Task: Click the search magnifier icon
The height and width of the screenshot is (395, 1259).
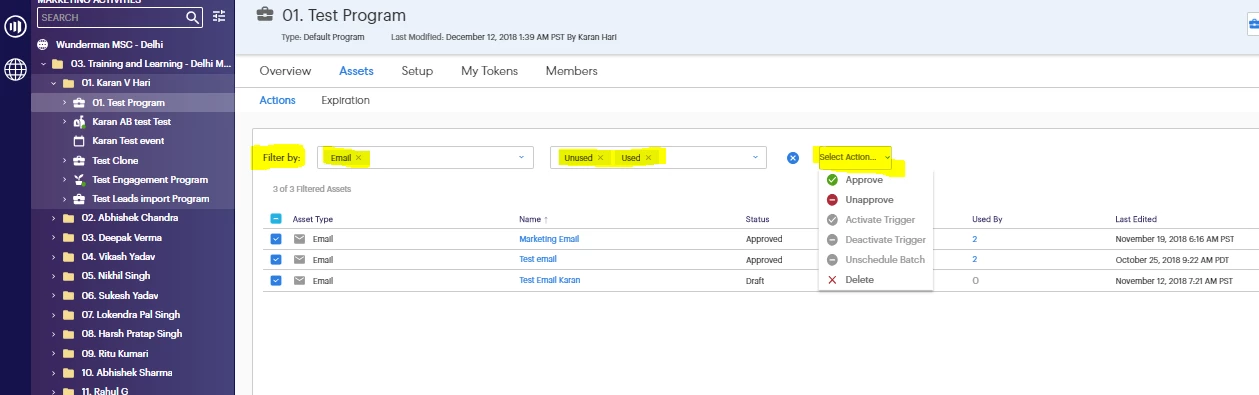Action: (193, 17)
